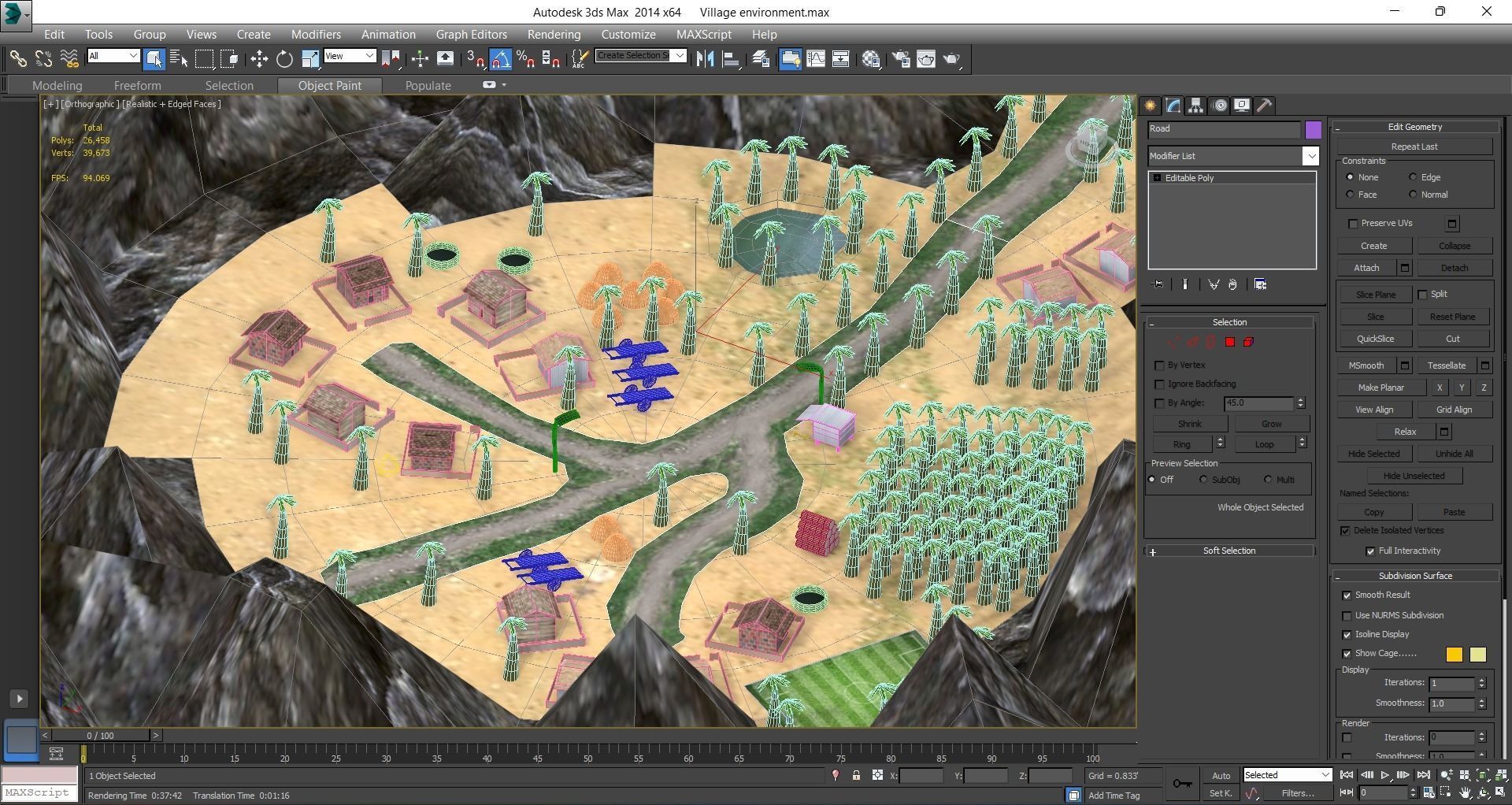Screen dimensions: 1512x805
Task: Open the Render Setup teapot icon
Action: tap(901, 59)
